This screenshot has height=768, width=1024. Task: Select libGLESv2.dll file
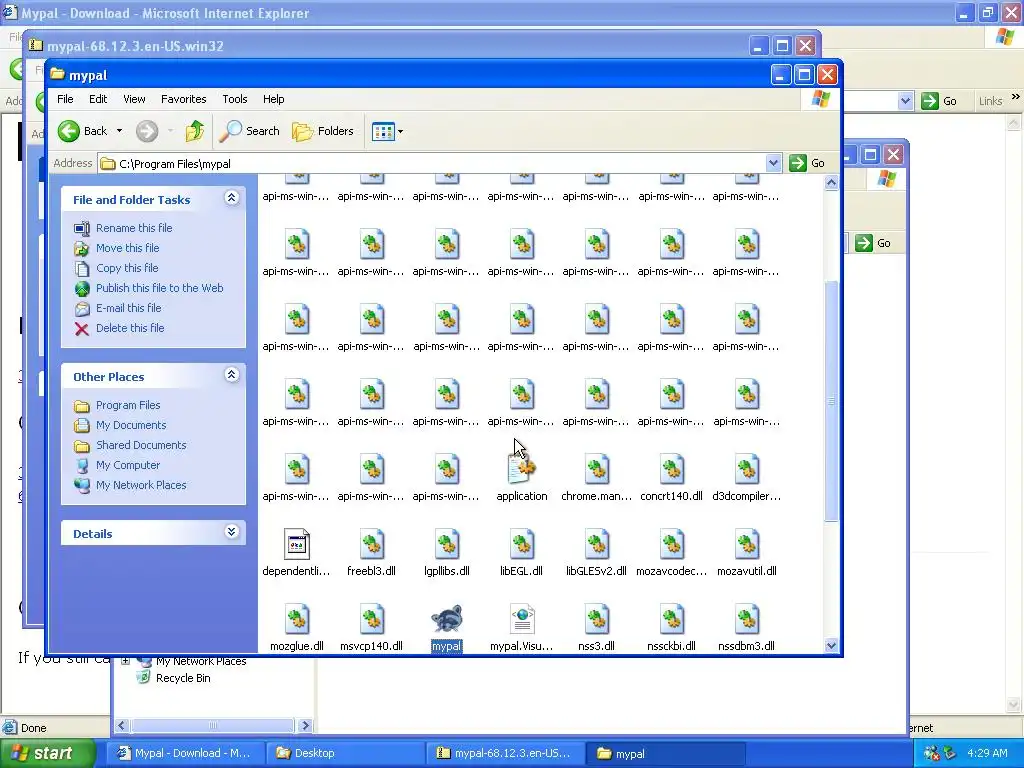pyautogui.click(x=596, y=553)
